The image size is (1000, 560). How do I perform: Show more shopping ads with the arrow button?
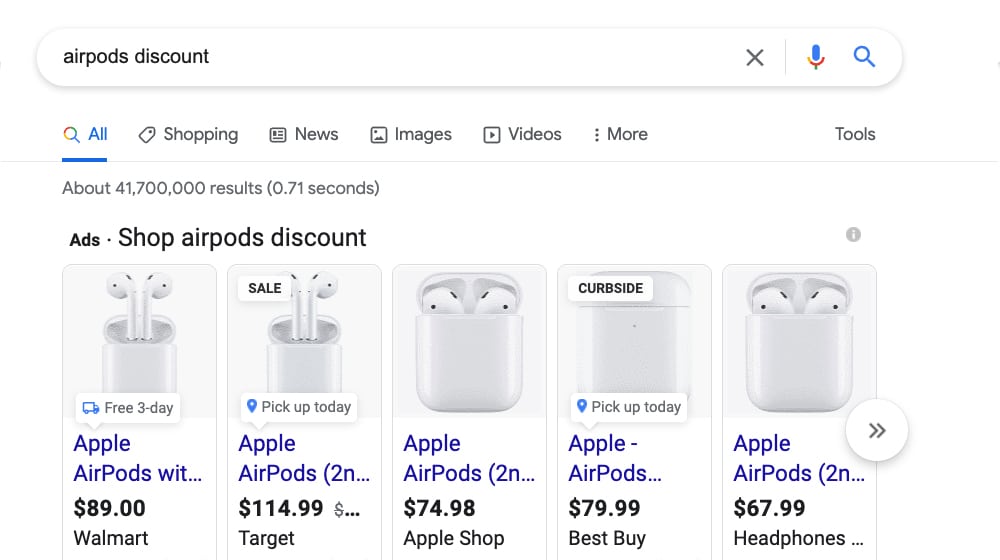pos(877,431)
